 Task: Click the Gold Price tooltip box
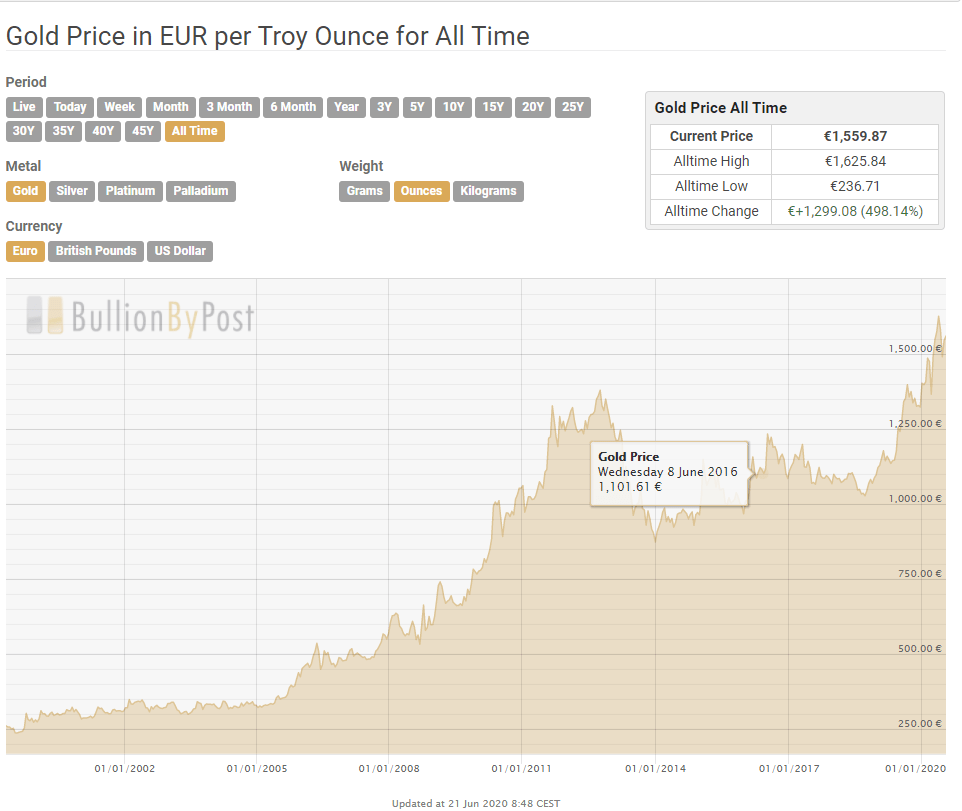pyautogui.click(x=669, y=472)
